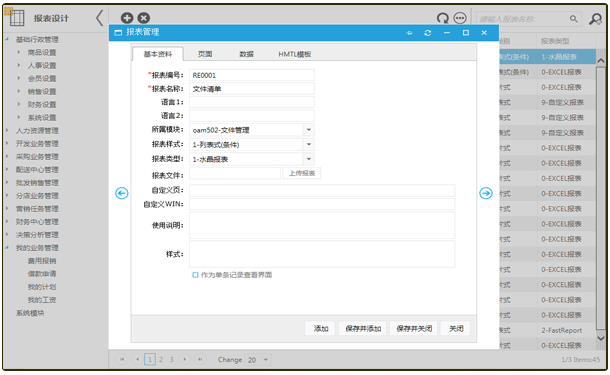Click the refresh icon in the dialog title bar
Screen dimensions: 610x375
click(x=428, y=33)
